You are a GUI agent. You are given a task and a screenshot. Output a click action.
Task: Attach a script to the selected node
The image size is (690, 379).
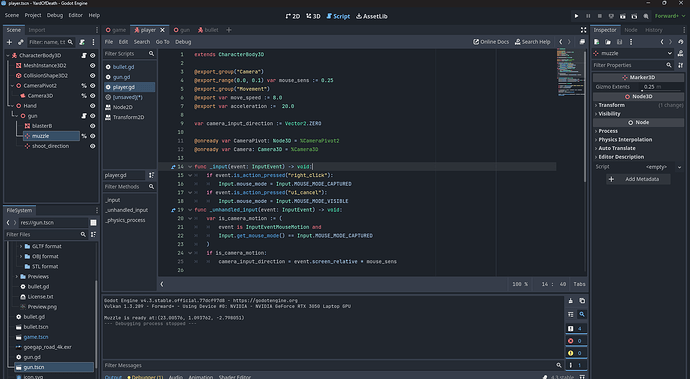tap(82, 42)
